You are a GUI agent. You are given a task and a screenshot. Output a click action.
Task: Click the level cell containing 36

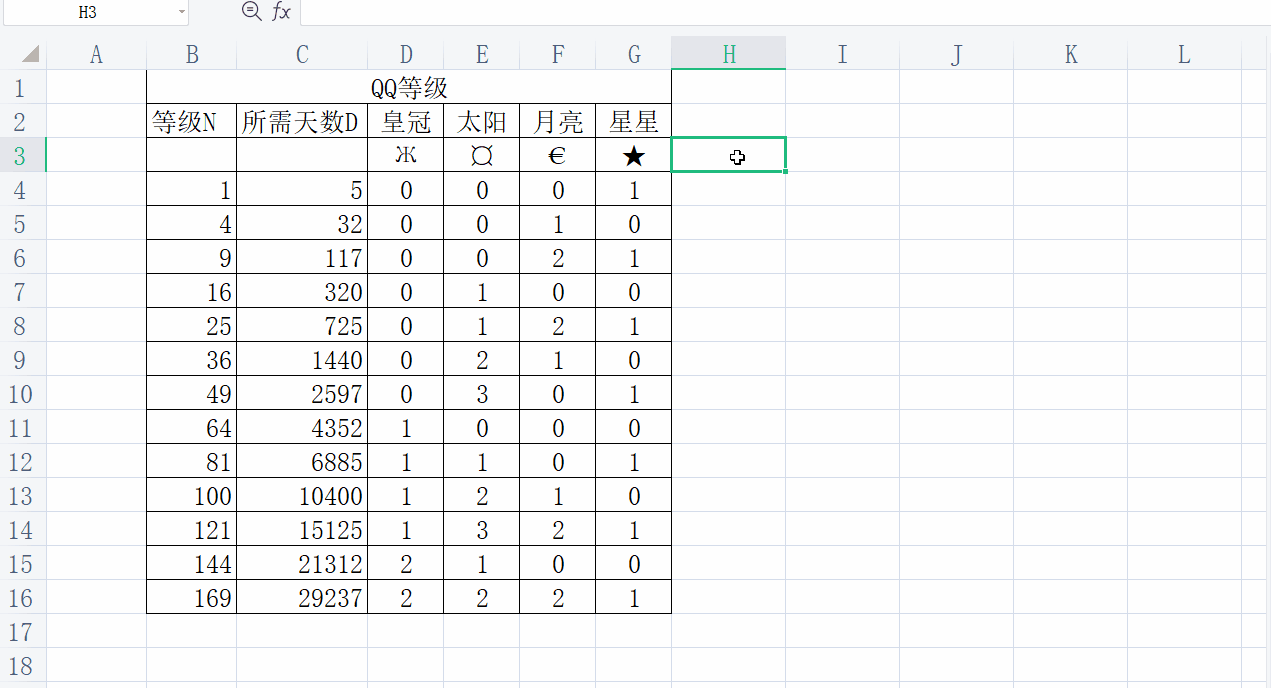point(191,360)
